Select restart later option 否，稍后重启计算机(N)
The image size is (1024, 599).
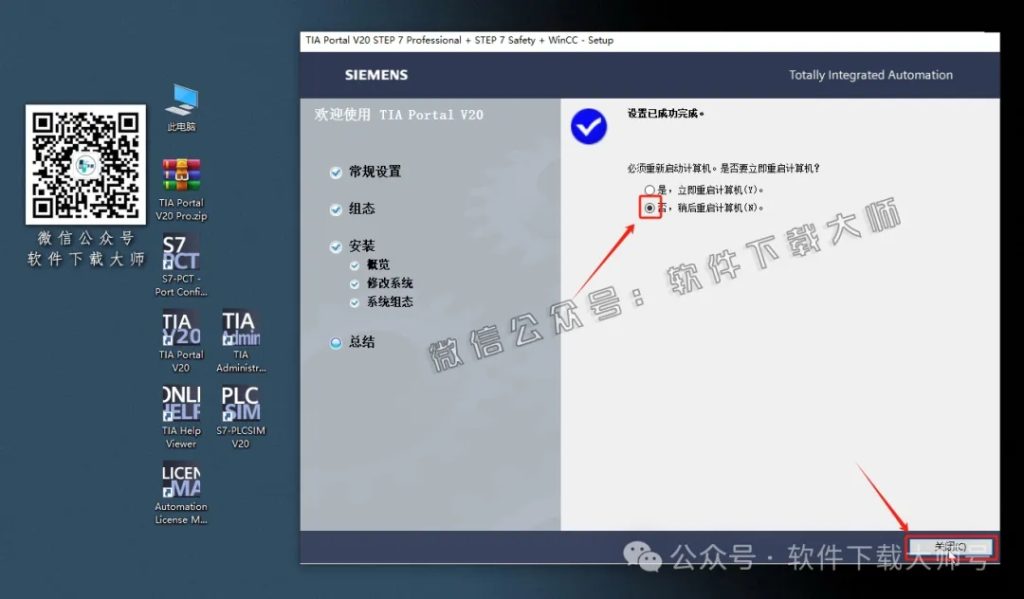(x=650, y=206)
